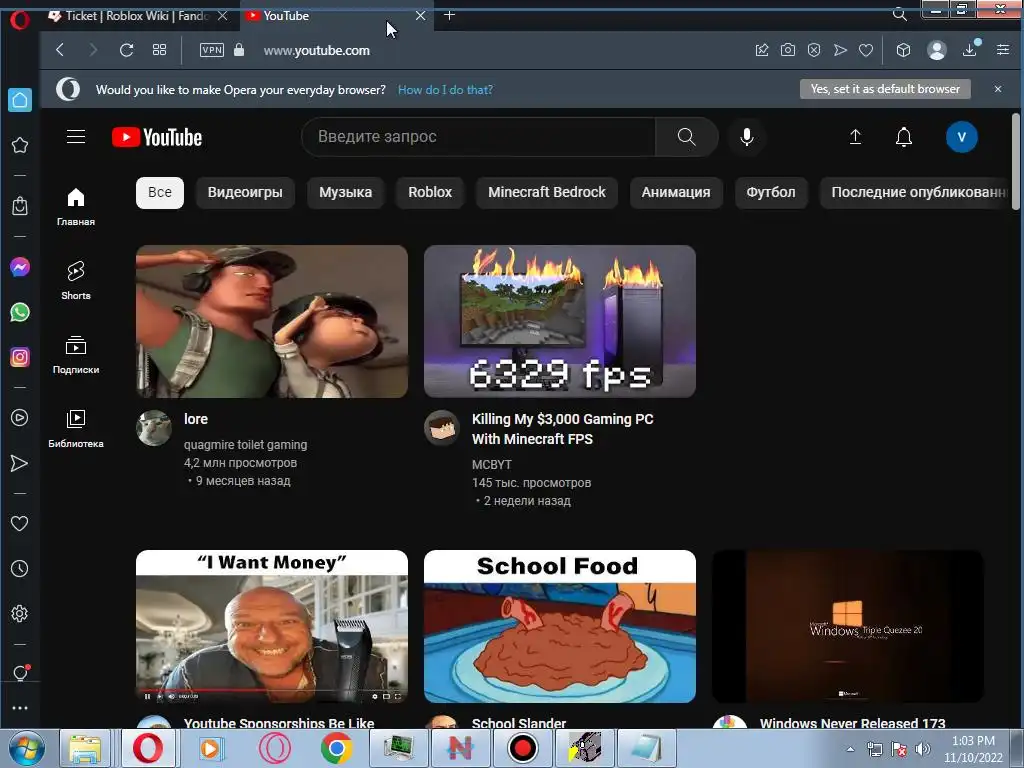Dismiss the default browser banner
Viewport: 1024px width, 768px height.
998,89
